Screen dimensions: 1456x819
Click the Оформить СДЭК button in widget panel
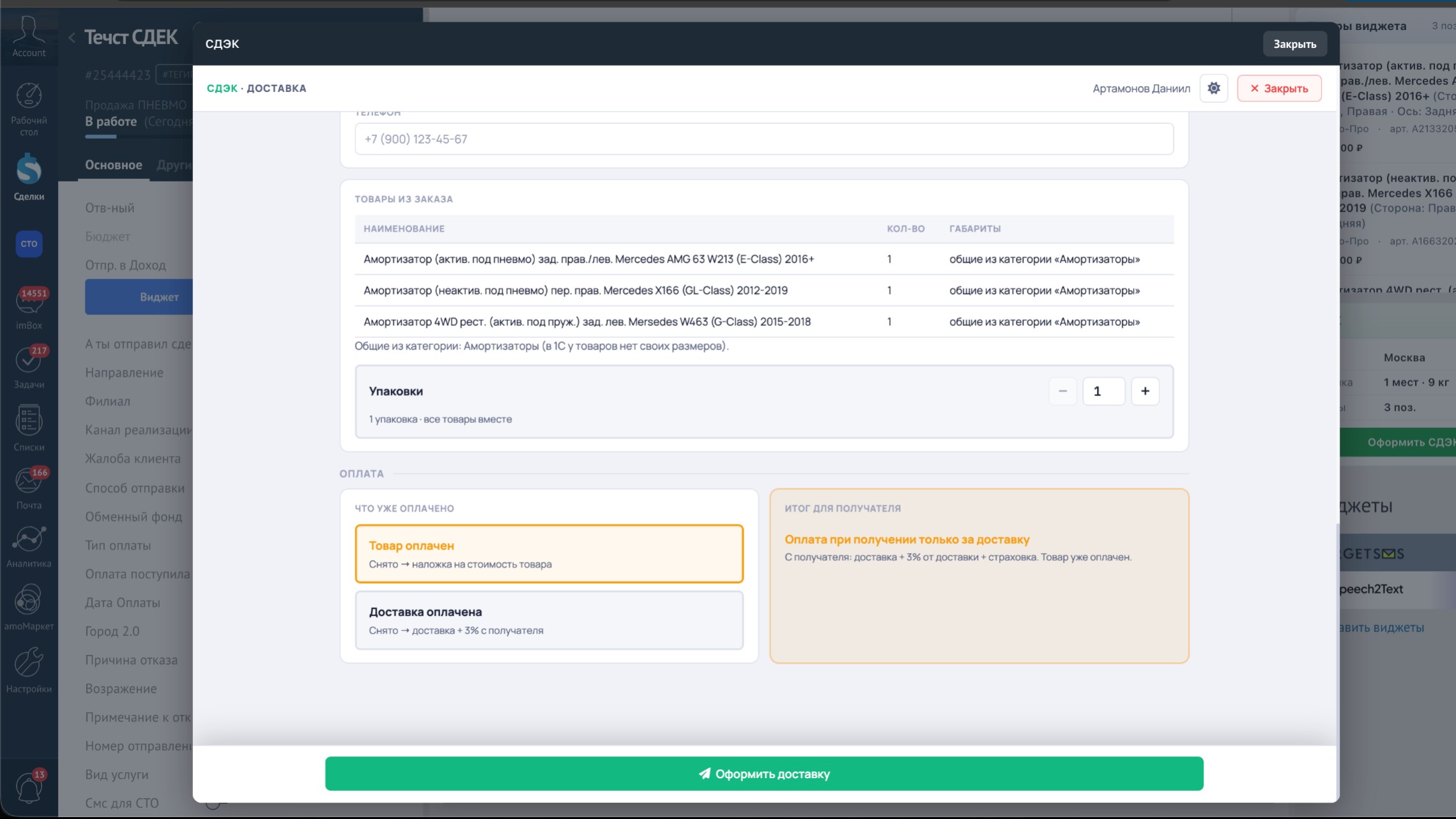1398,442
